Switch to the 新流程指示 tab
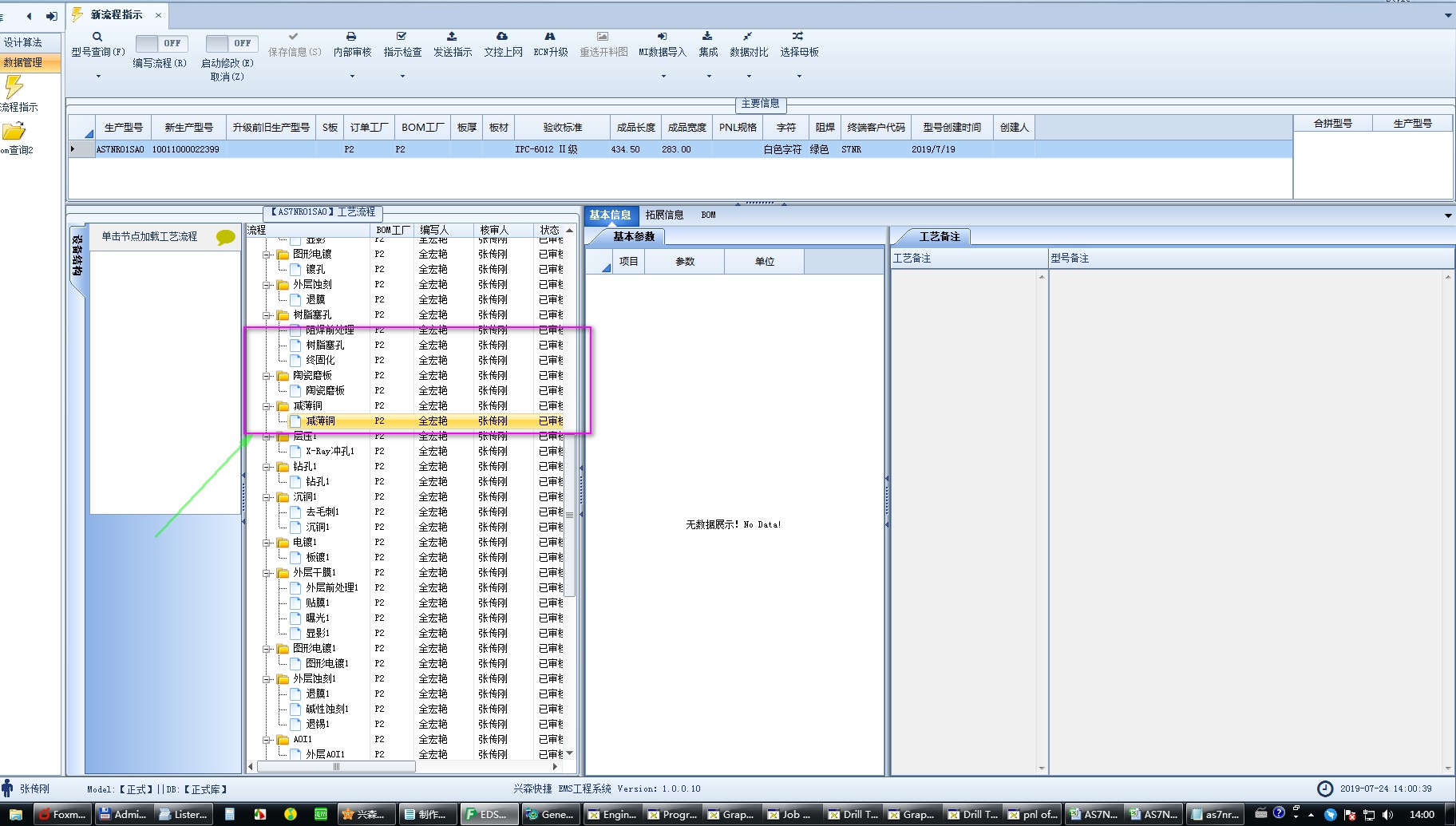1456x826 pixels. [117, 15]
